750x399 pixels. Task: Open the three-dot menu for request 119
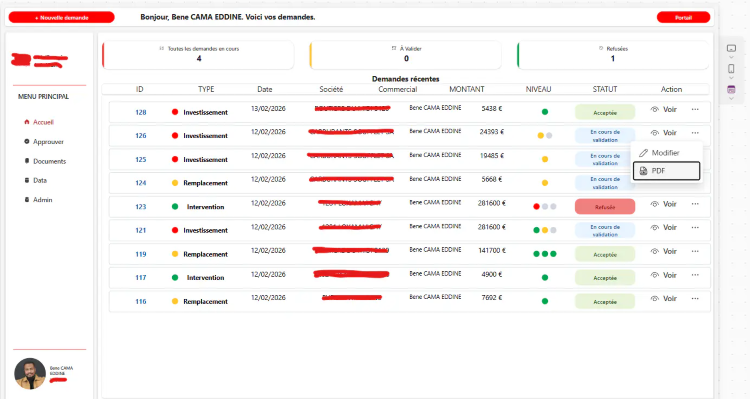click(695, 251)
